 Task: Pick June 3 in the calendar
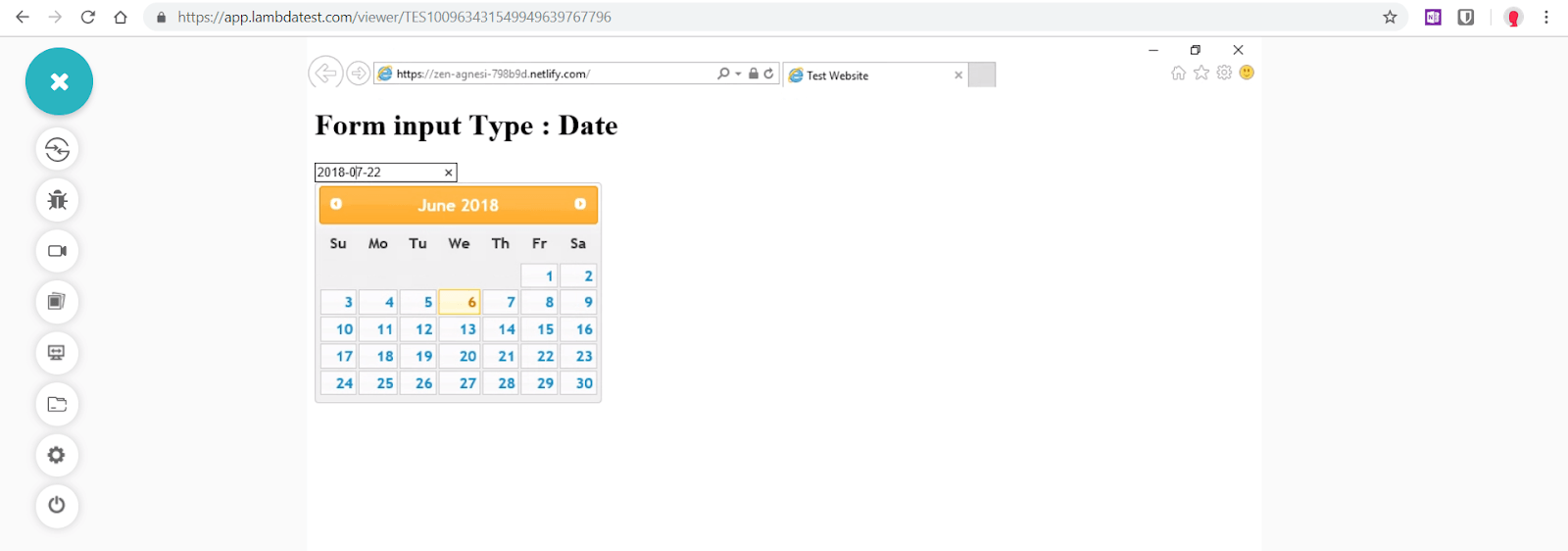[x=339, y=303]
